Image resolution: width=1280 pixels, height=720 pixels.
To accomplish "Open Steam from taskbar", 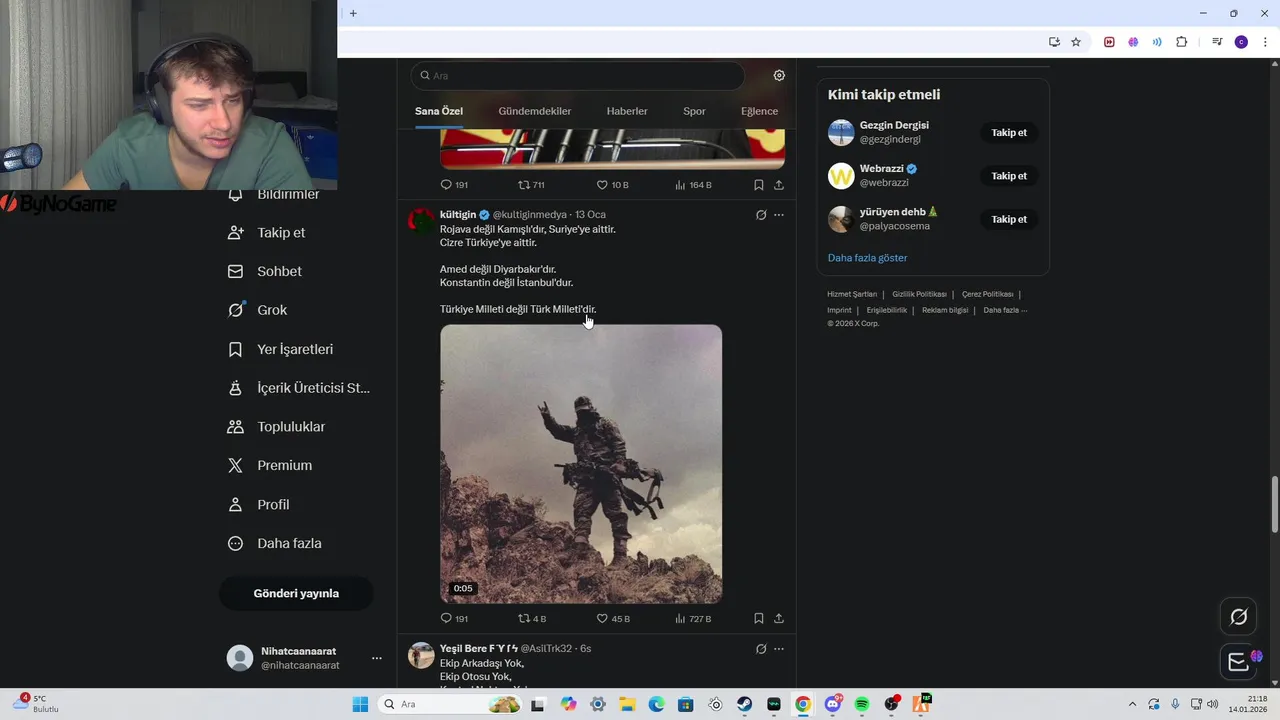I will click(745, 704).
